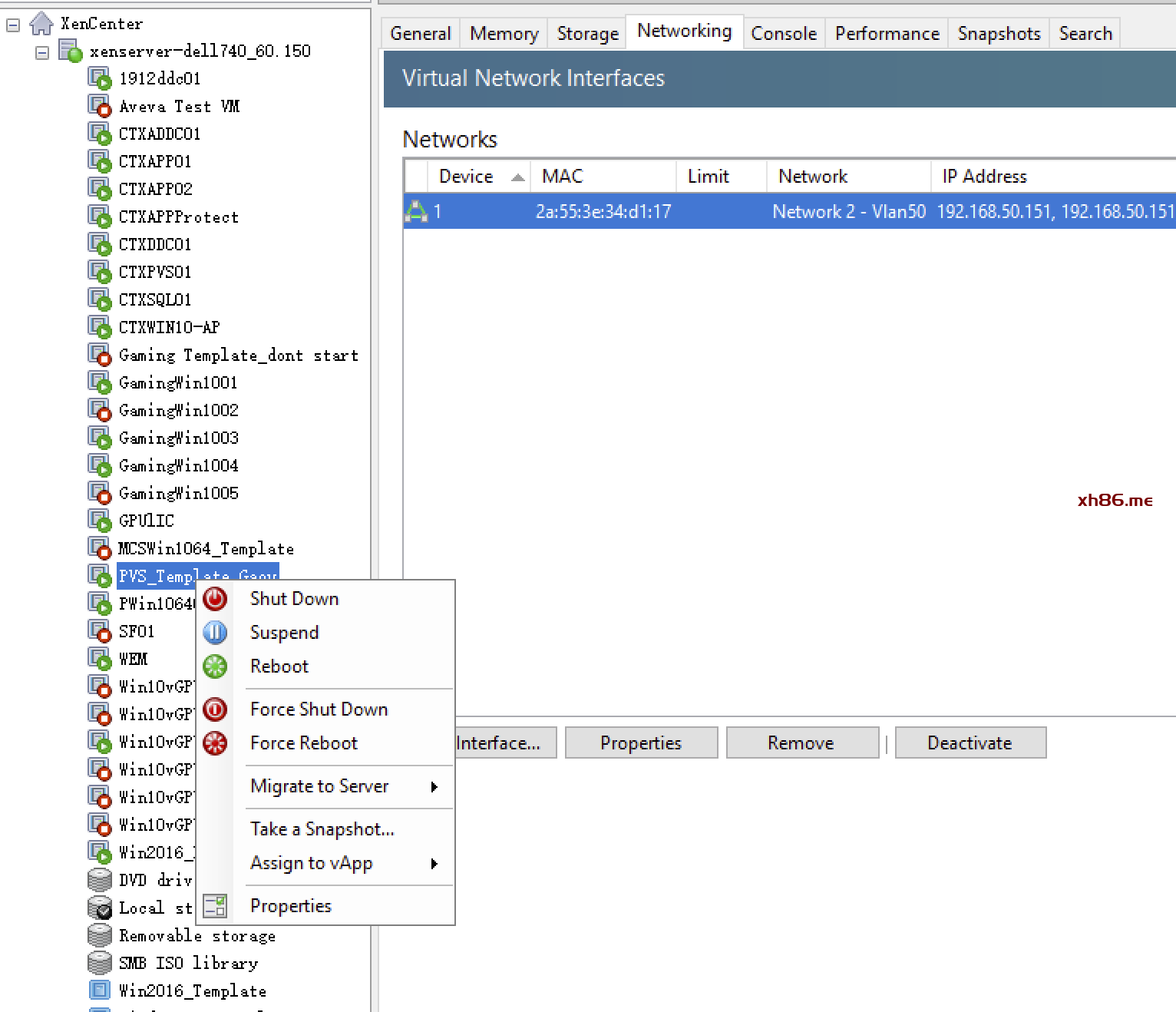Viewport: 1176px width, 1012px height.
Task: Click the Removable storage icon
Action: tap(100, 935)
